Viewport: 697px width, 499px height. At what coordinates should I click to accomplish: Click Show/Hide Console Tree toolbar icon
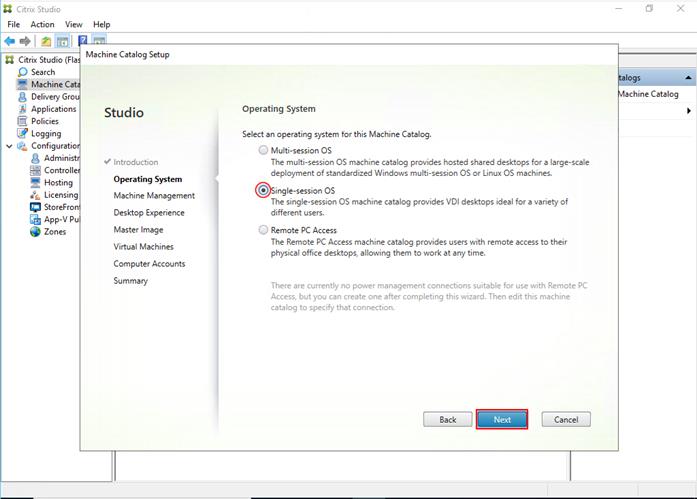[63, 42]
